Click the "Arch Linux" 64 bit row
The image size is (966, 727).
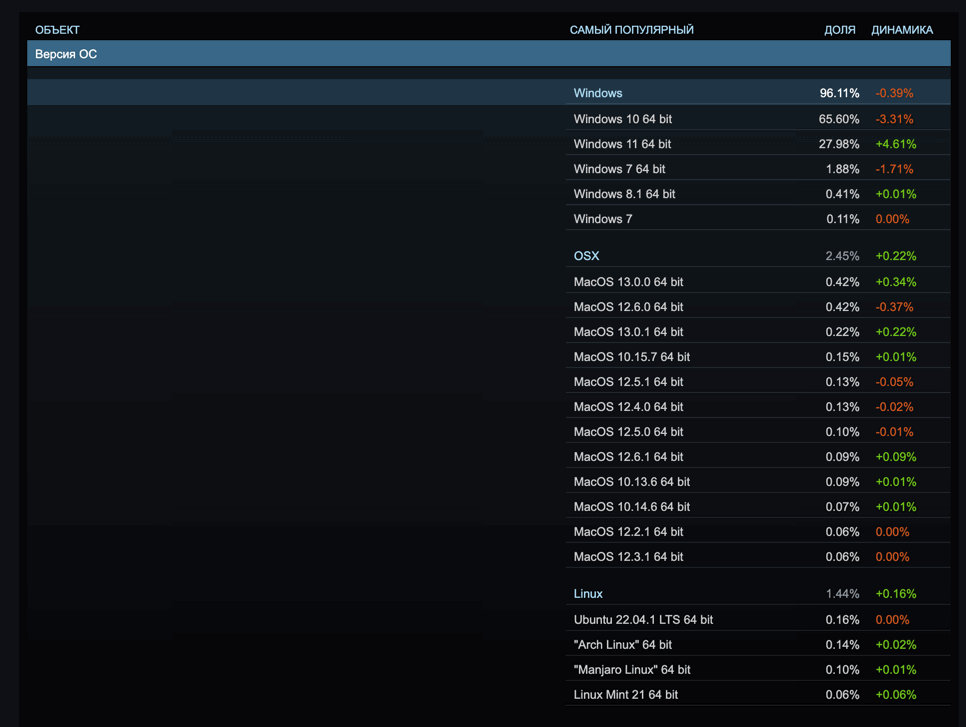(x=758, y=644)
